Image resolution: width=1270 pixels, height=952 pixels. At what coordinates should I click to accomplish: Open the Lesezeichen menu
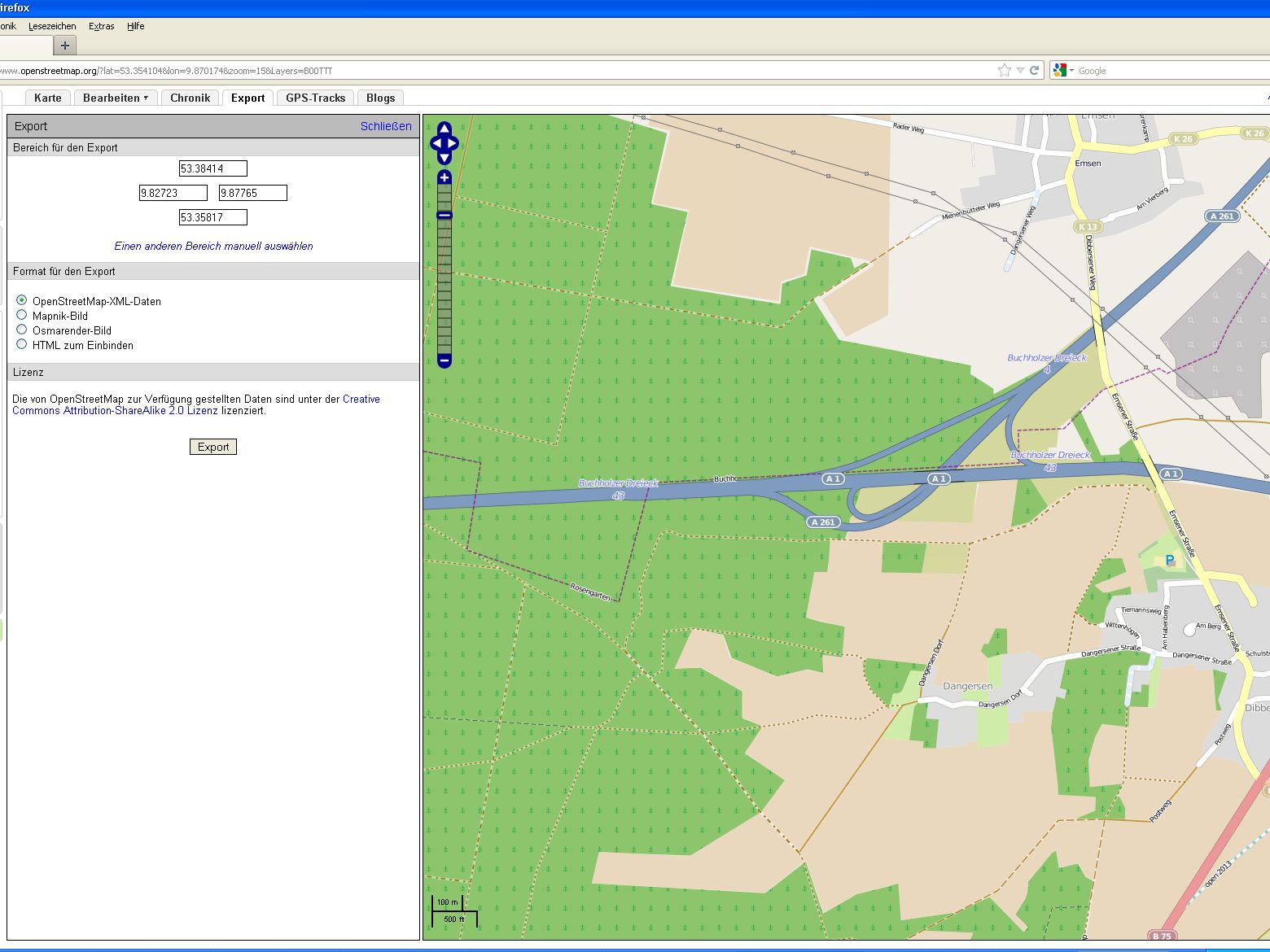(52, 26)
